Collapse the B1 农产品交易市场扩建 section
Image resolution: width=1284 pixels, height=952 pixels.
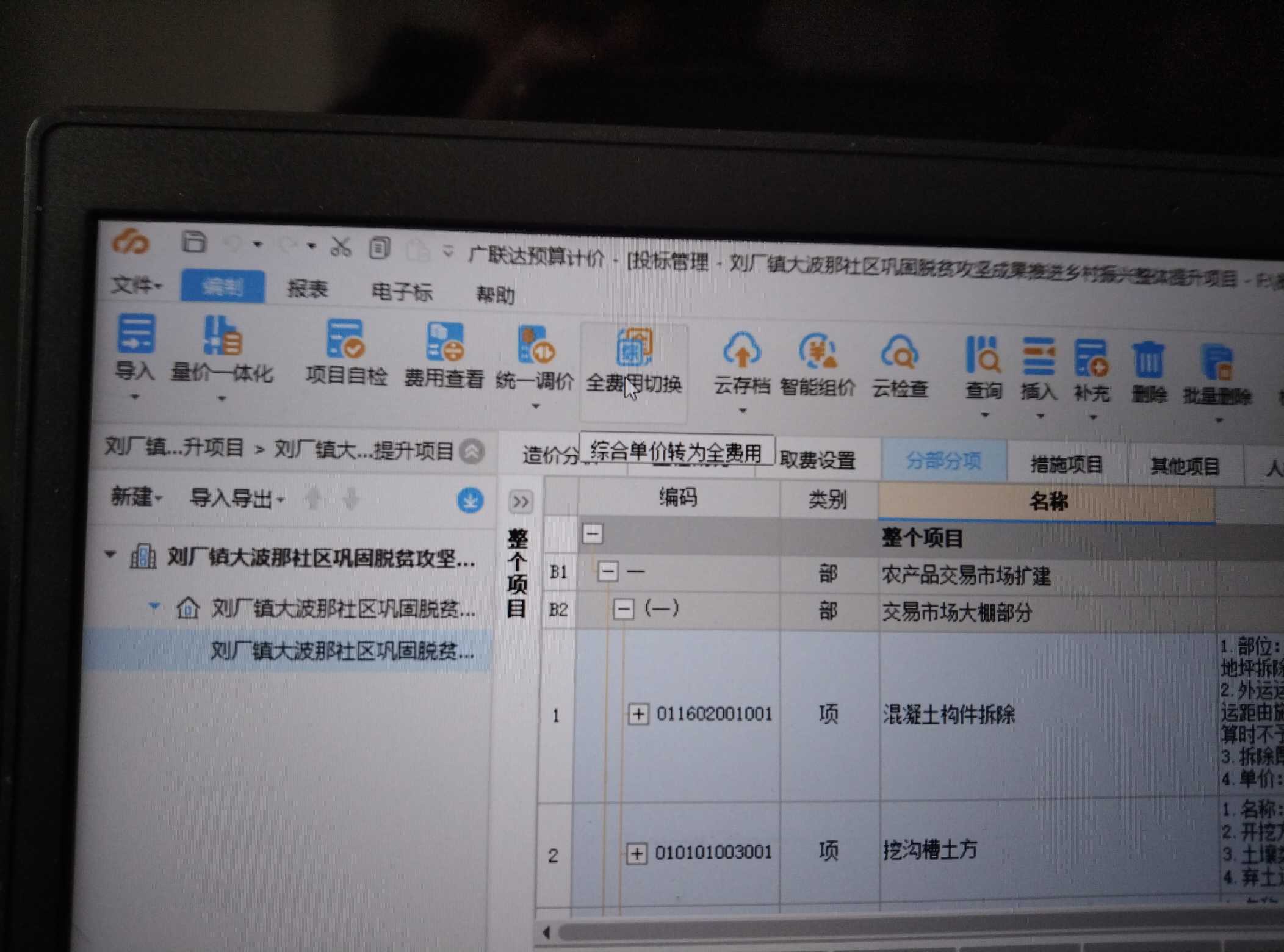[x=608, y=572]
